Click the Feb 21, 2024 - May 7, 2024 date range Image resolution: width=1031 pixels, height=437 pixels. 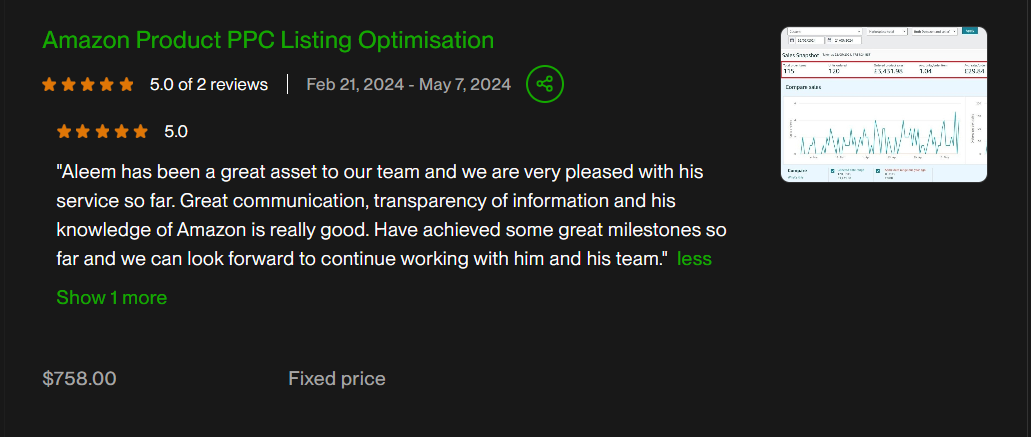408,85
